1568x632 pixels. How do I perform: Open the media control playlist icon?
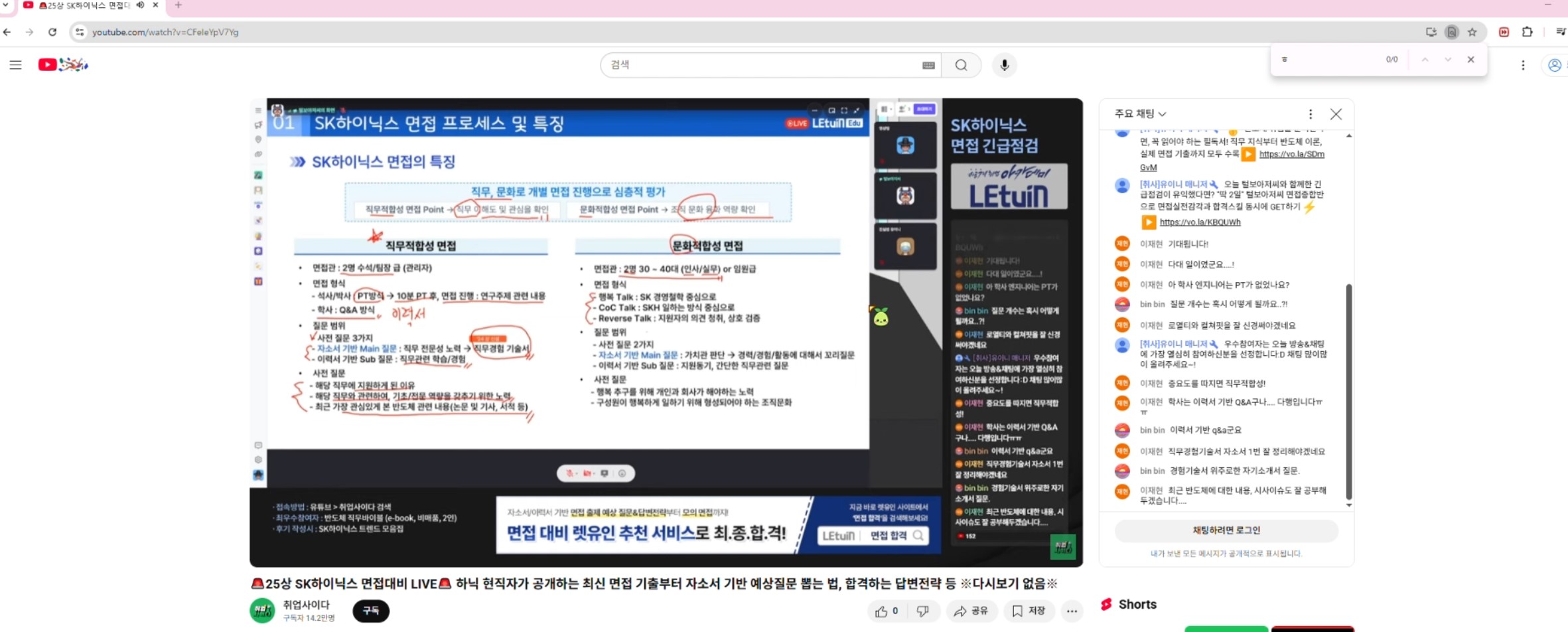(x=1561, y=32)
